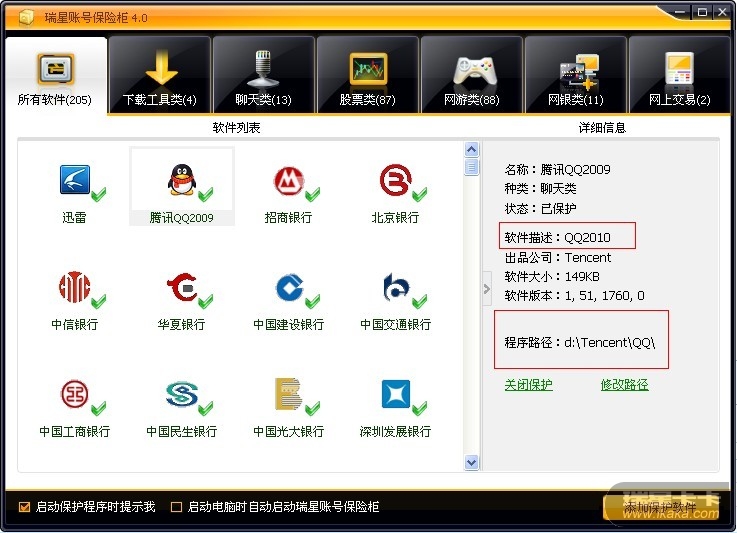Click the 出品公司：Tencent detail line
The width and height of the screenshot is (737, 533).
tap(557, 258)
